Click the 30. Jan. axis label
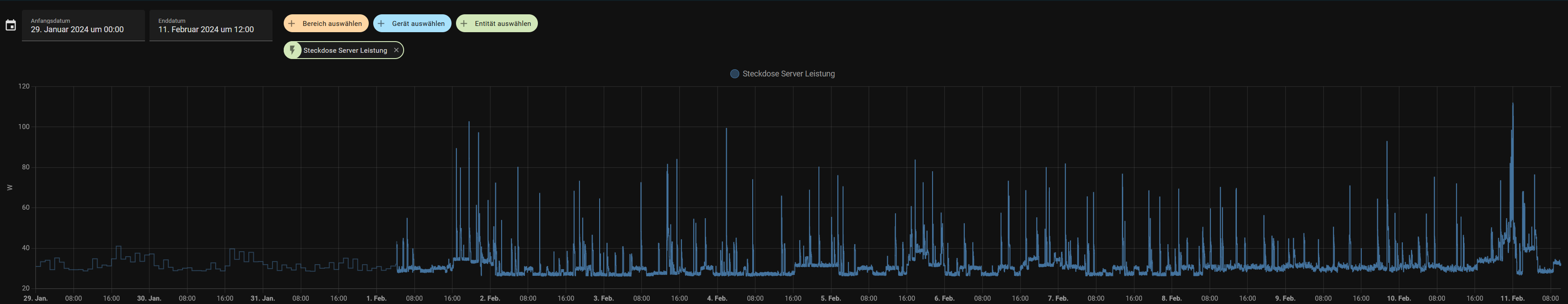1568x304 pixels. [x=149, y=299]
